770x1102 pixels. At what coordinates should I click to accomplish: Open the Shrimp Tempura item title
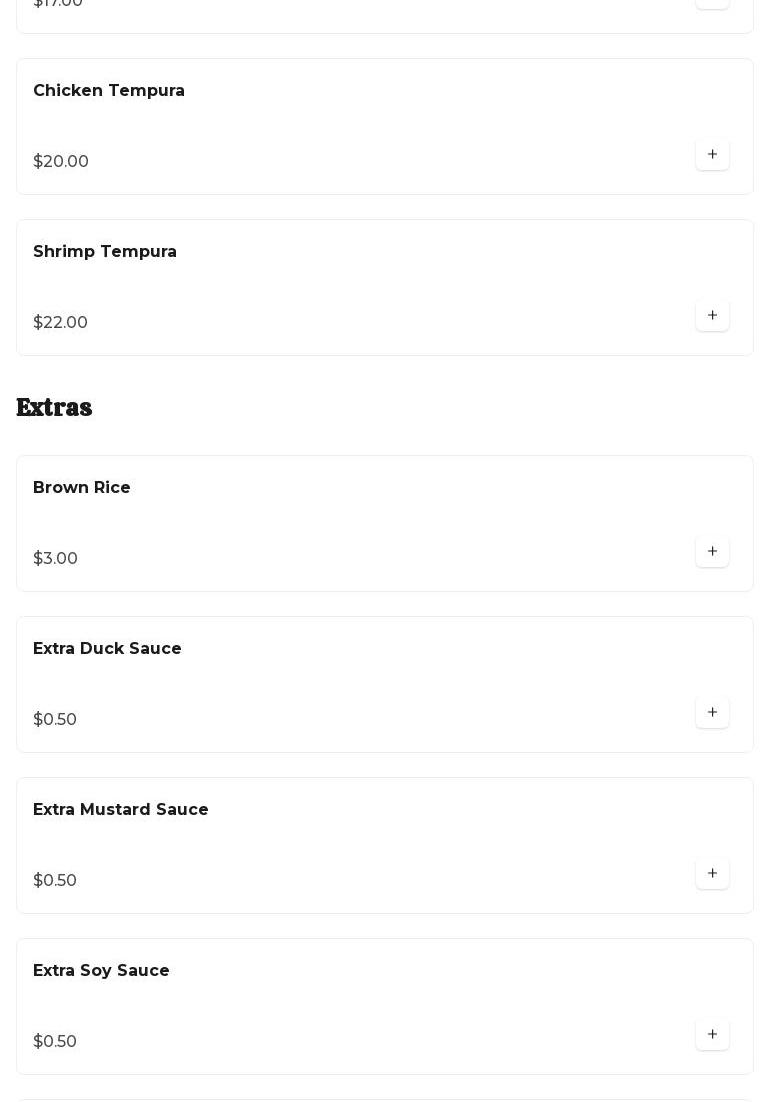pyautogui.click(x=105, y=252)
